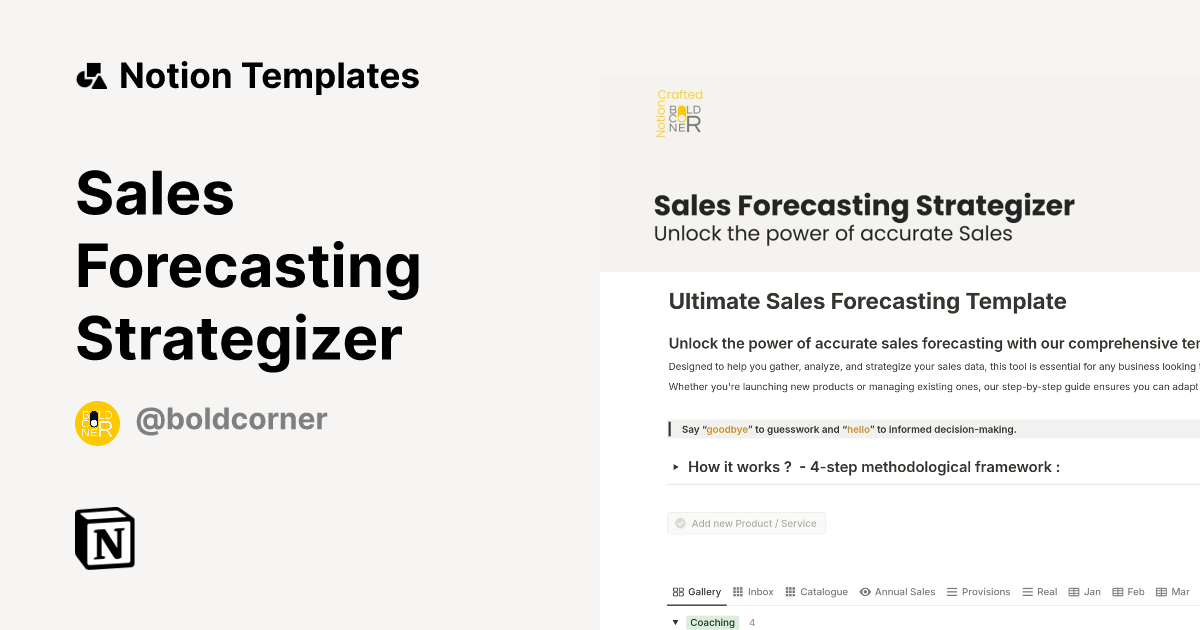This screenshot has width=1200, height=630.
Task: Open the @boldcorner profile link
Action: [x=231, y=419]
